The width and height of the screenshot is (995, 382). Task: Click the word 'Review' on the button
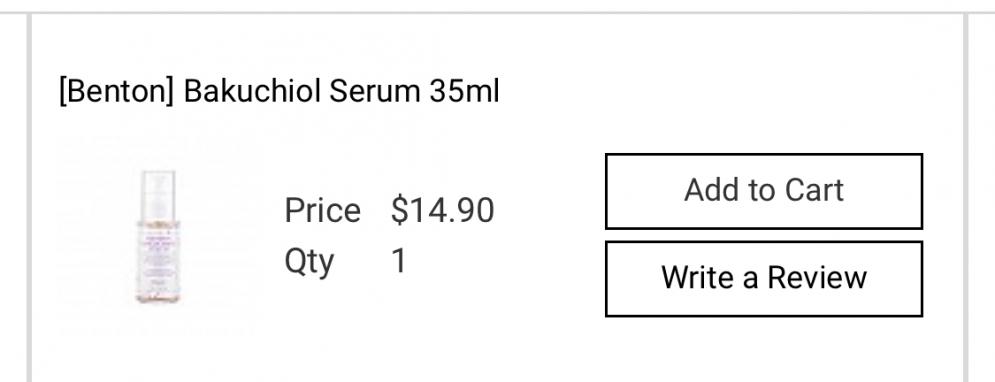click(817, 277)
